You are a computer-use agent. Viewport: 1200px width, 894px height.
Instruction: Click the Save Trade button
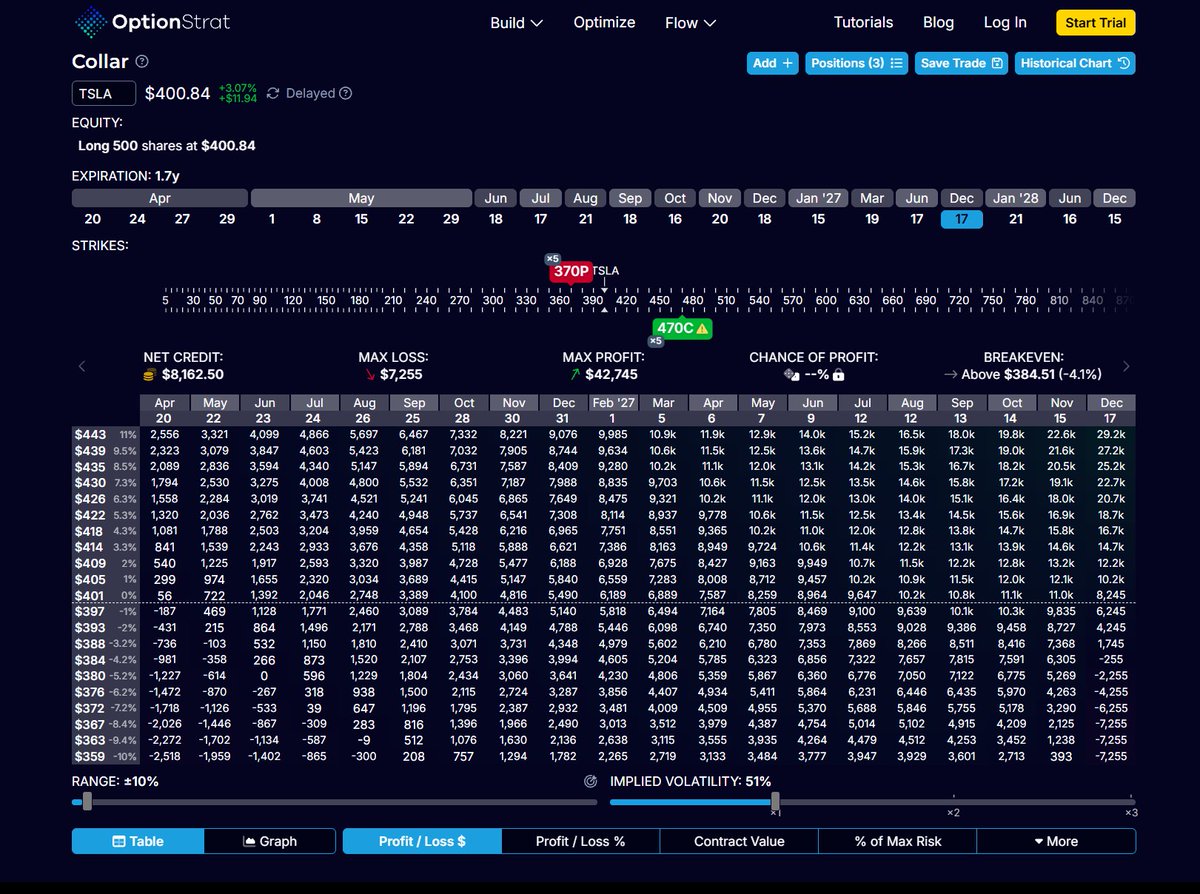(x=961, y=63)
